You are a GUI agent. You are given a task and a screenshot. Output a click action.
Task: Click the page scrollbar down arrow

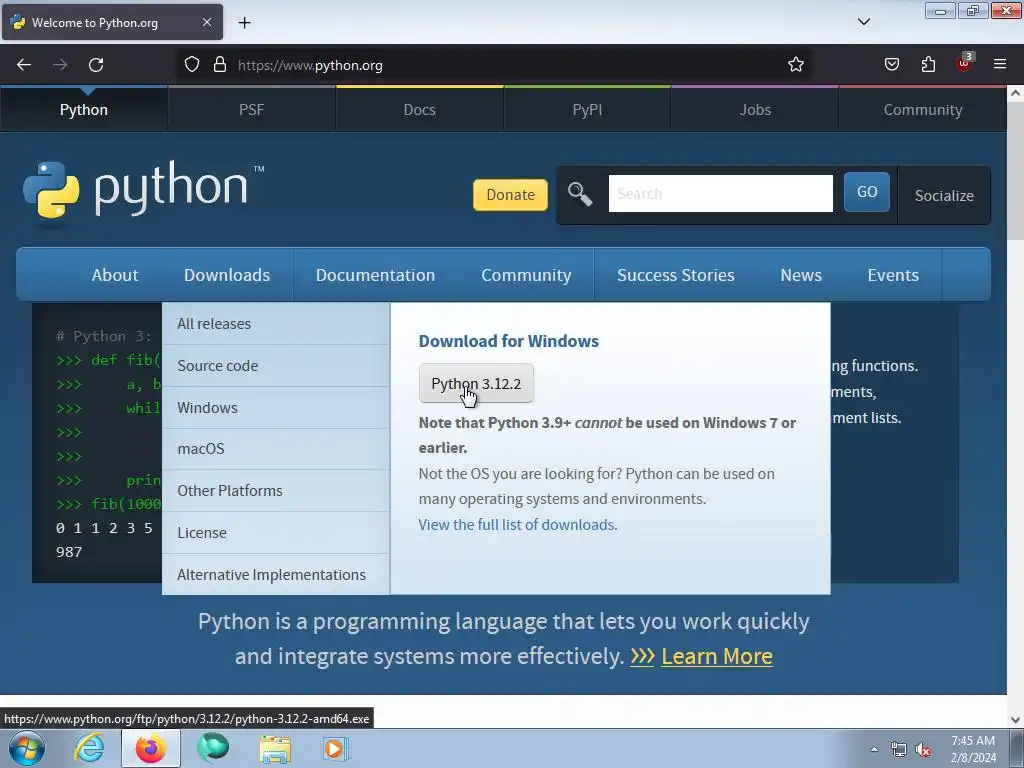(x=1015, y=720)
